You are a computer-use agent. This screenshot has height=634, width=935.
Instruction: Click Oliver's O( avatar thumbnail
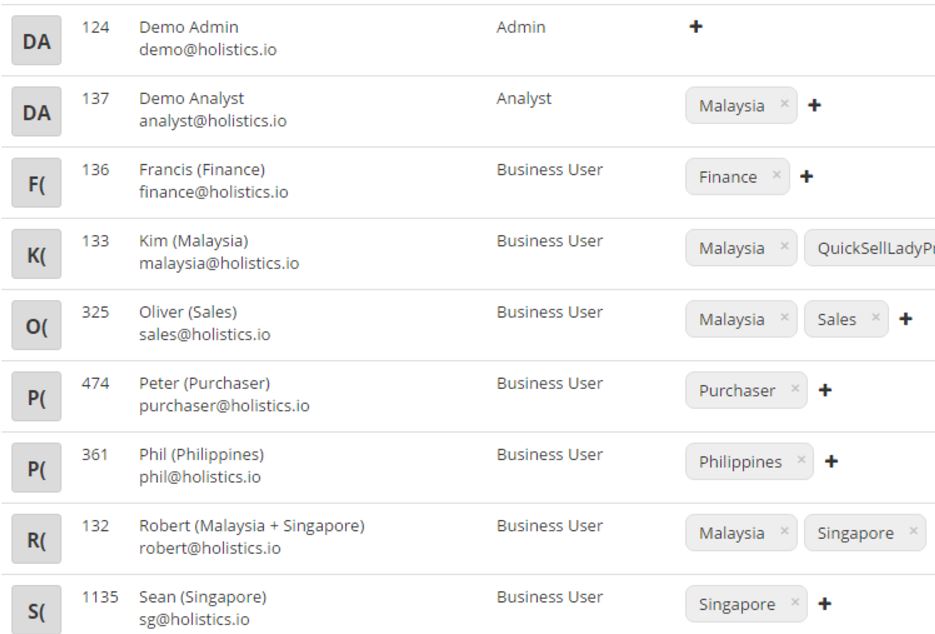[36, 326]
